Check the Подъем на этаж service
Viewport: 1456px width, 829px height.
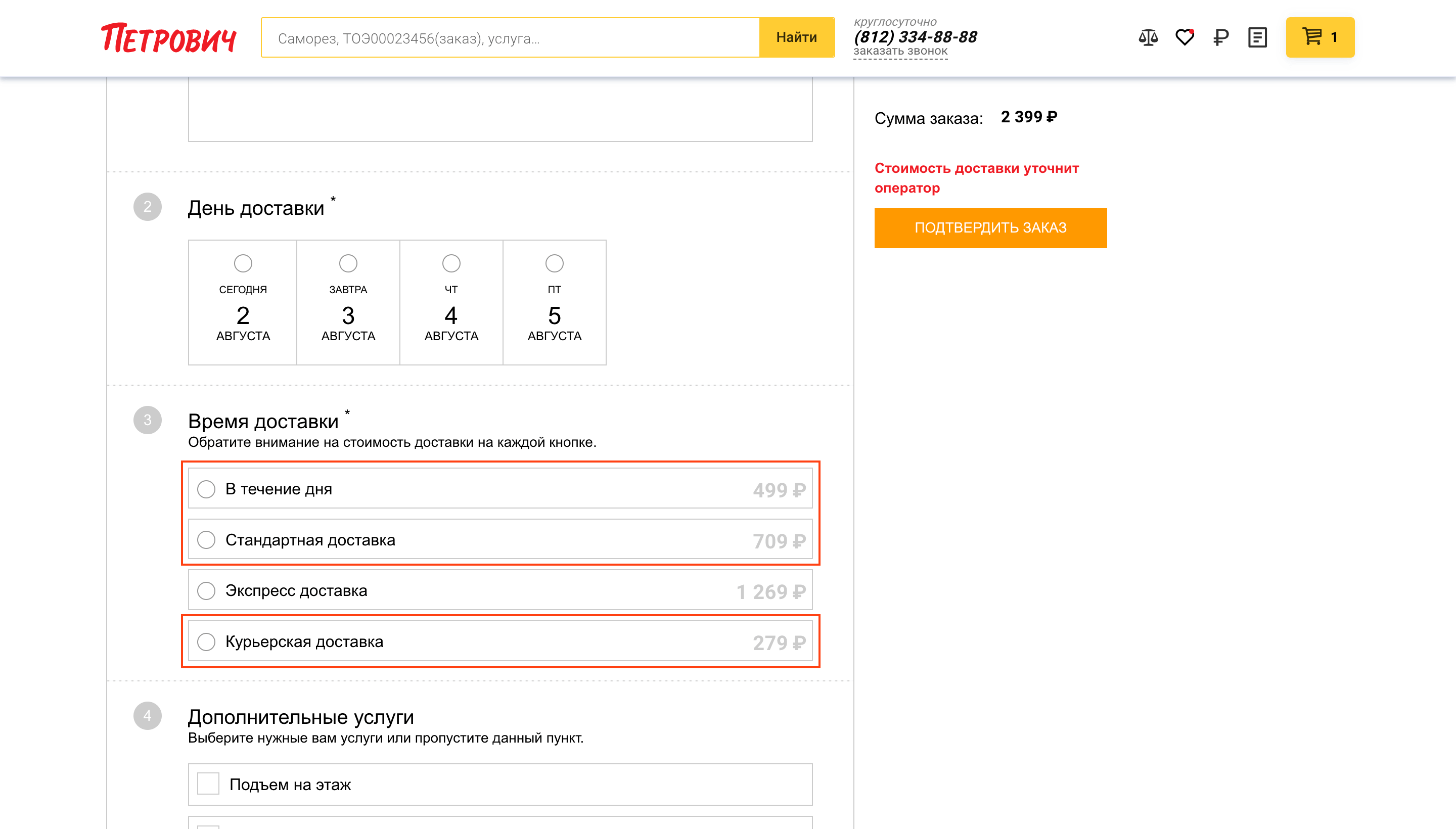coord(500,785)
